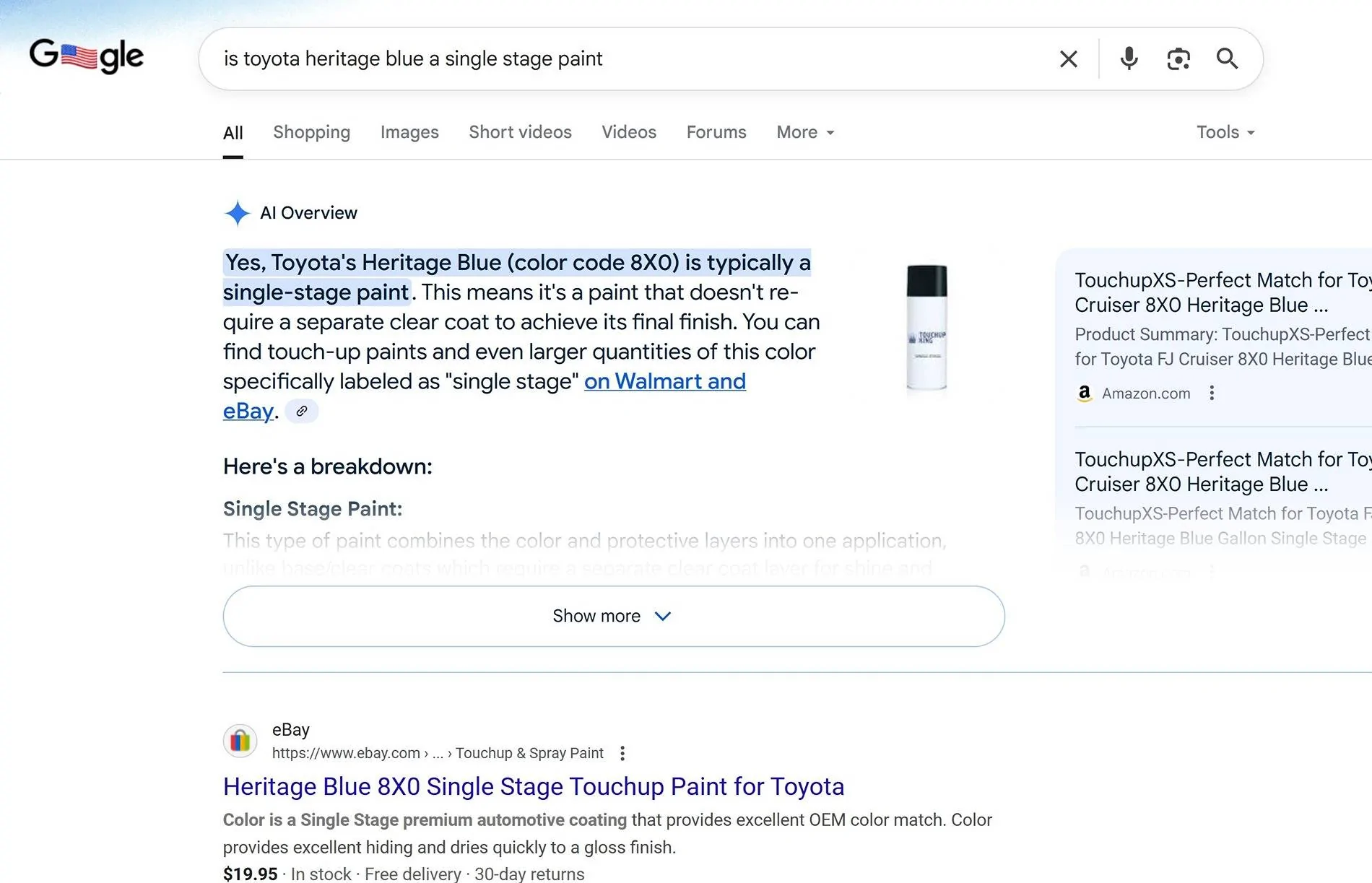Switch to the Images tab

[409, 132]
